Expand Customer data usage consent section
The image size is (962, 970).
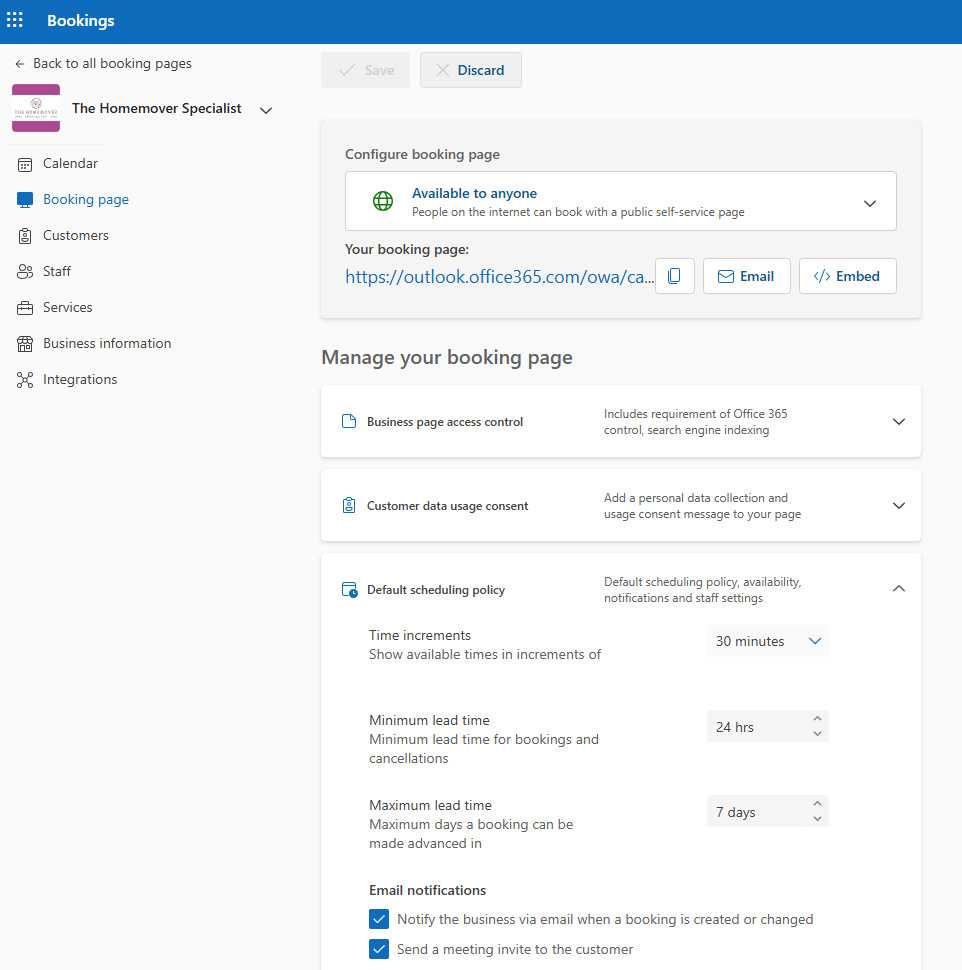pyautogui.click(x=899, y=505)
